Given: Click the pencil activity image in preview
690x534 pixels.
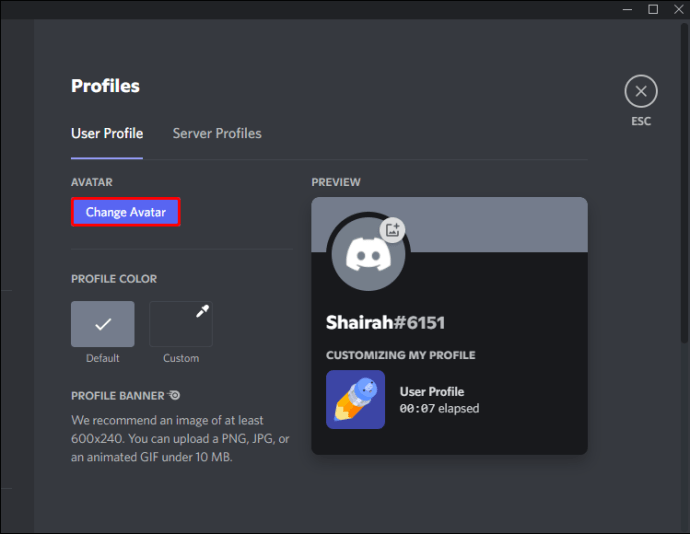Looking at the screenshot, I should click(356, 399).
